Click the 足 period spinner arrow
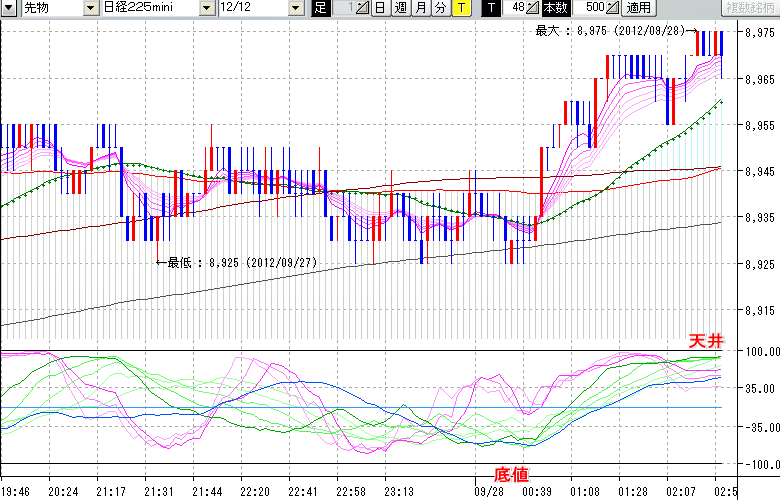Screen dimensions: 780x500 click(364, 8)
